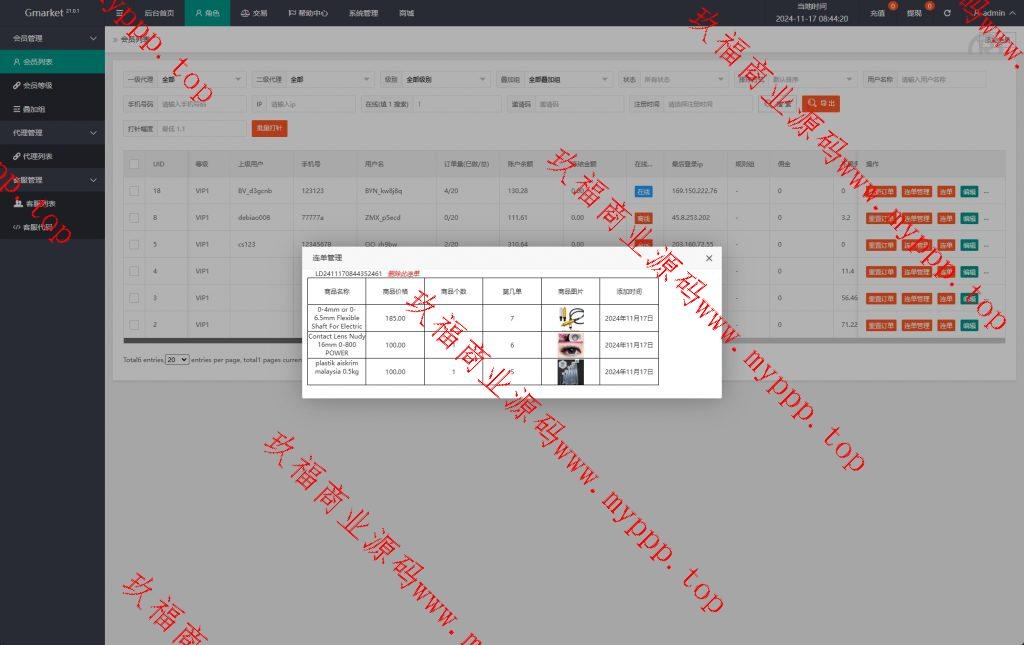Screen dimensions: 1024x645
Task: Open 叠加组 in the sidebar
Action: pos(34,109)
